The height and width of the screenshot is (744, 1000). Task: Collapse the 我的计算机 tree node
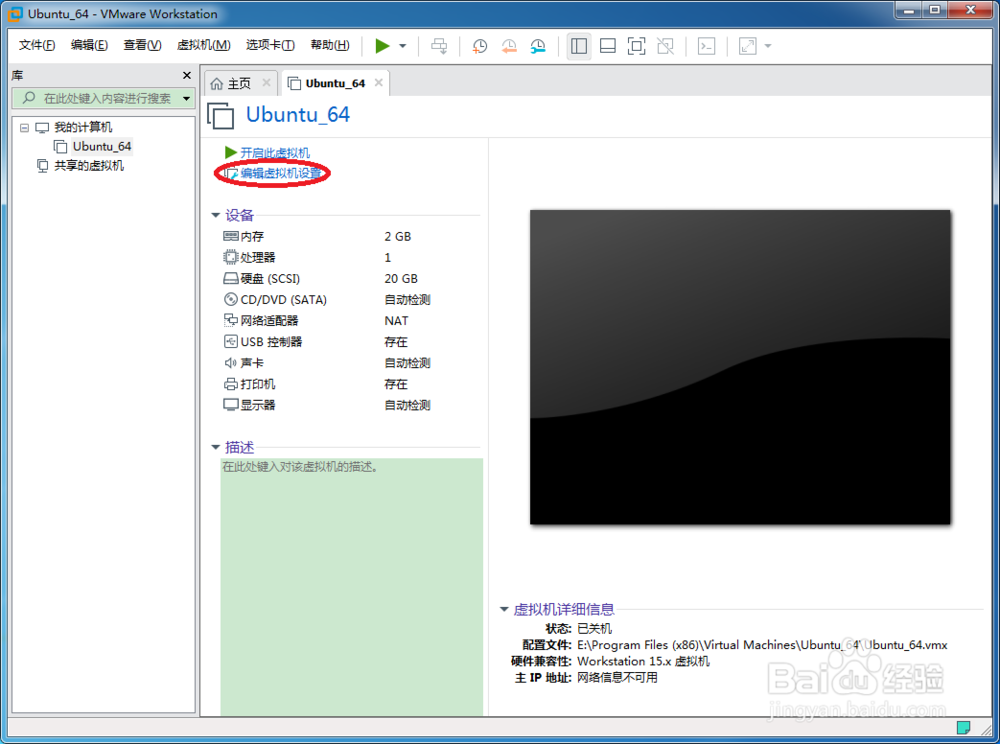pos(24,128)
